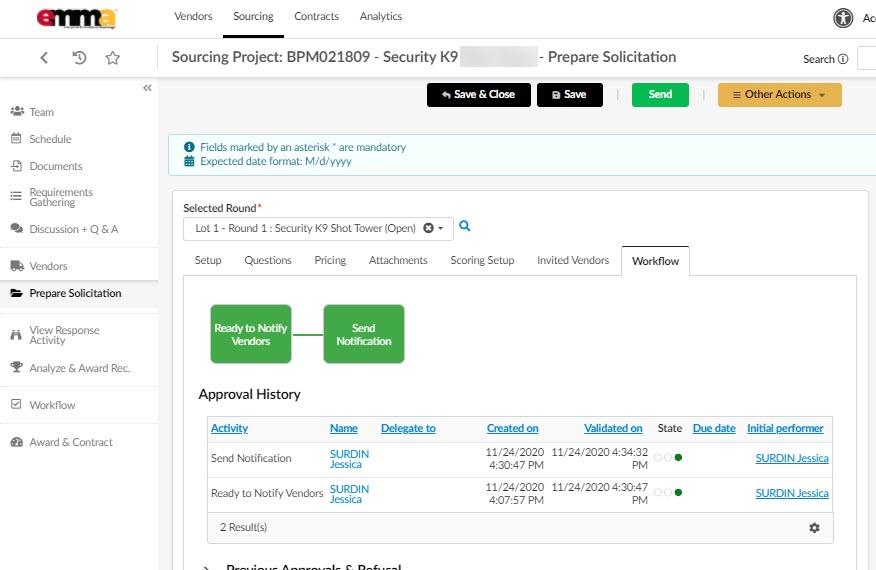Click the Ready to Notify Vendors workflow box
Screen dimensions: 876x570
(x=251, y=334)
